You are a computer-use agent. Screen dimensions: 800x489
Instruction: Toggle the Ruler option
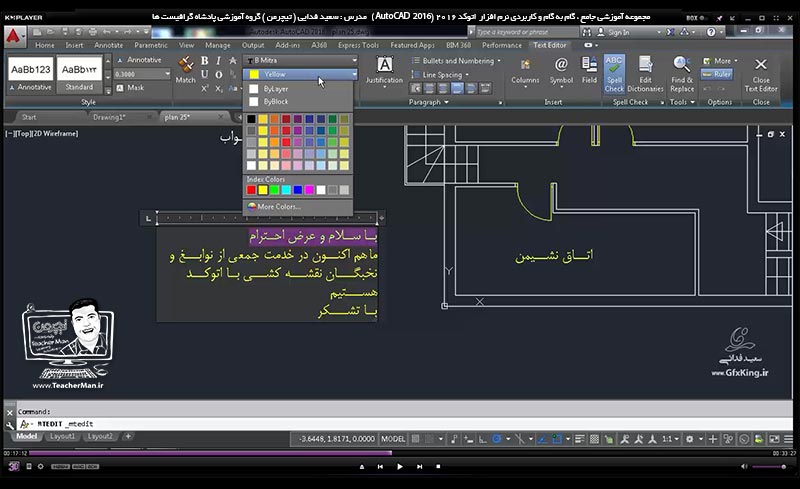[717, 74]
